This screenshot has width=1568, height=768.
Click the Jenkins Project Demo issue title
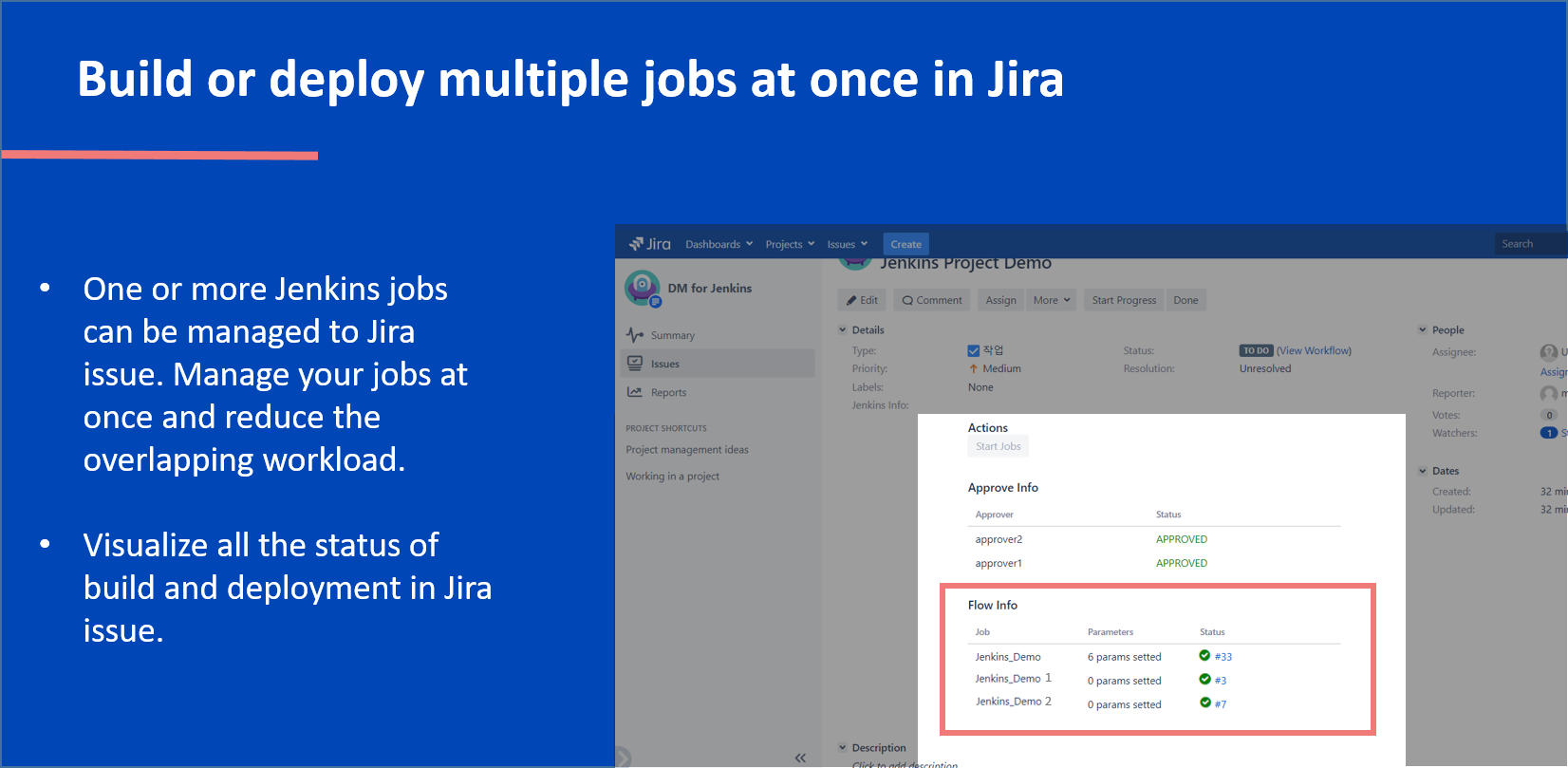tap(965, 263)
